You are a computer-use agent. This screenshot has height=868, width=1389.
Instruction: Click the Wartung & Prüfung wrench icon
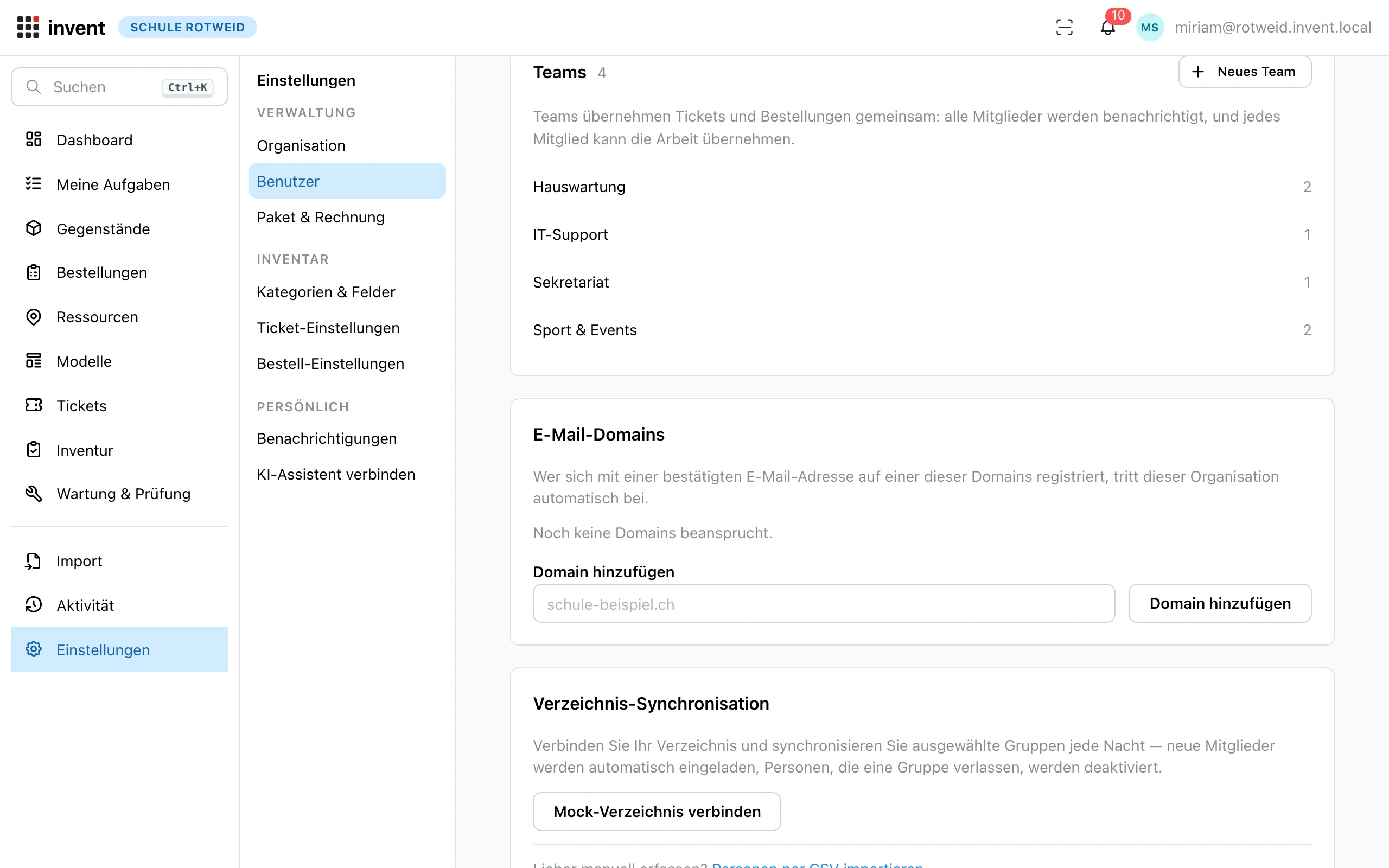point(33,494)
